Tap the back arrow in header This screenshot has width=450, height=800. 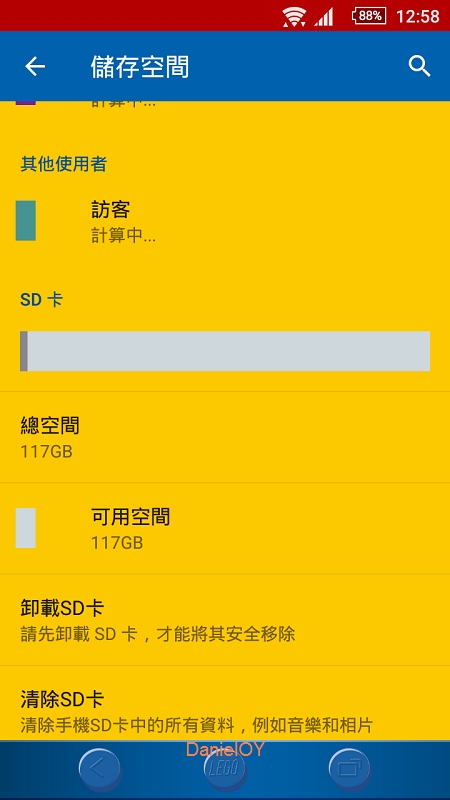[x=35, y=66]
